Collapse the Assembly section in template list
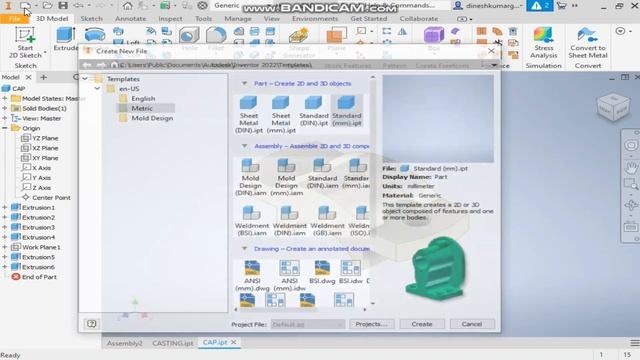This screenshot has height=360, width=640. 244,146
